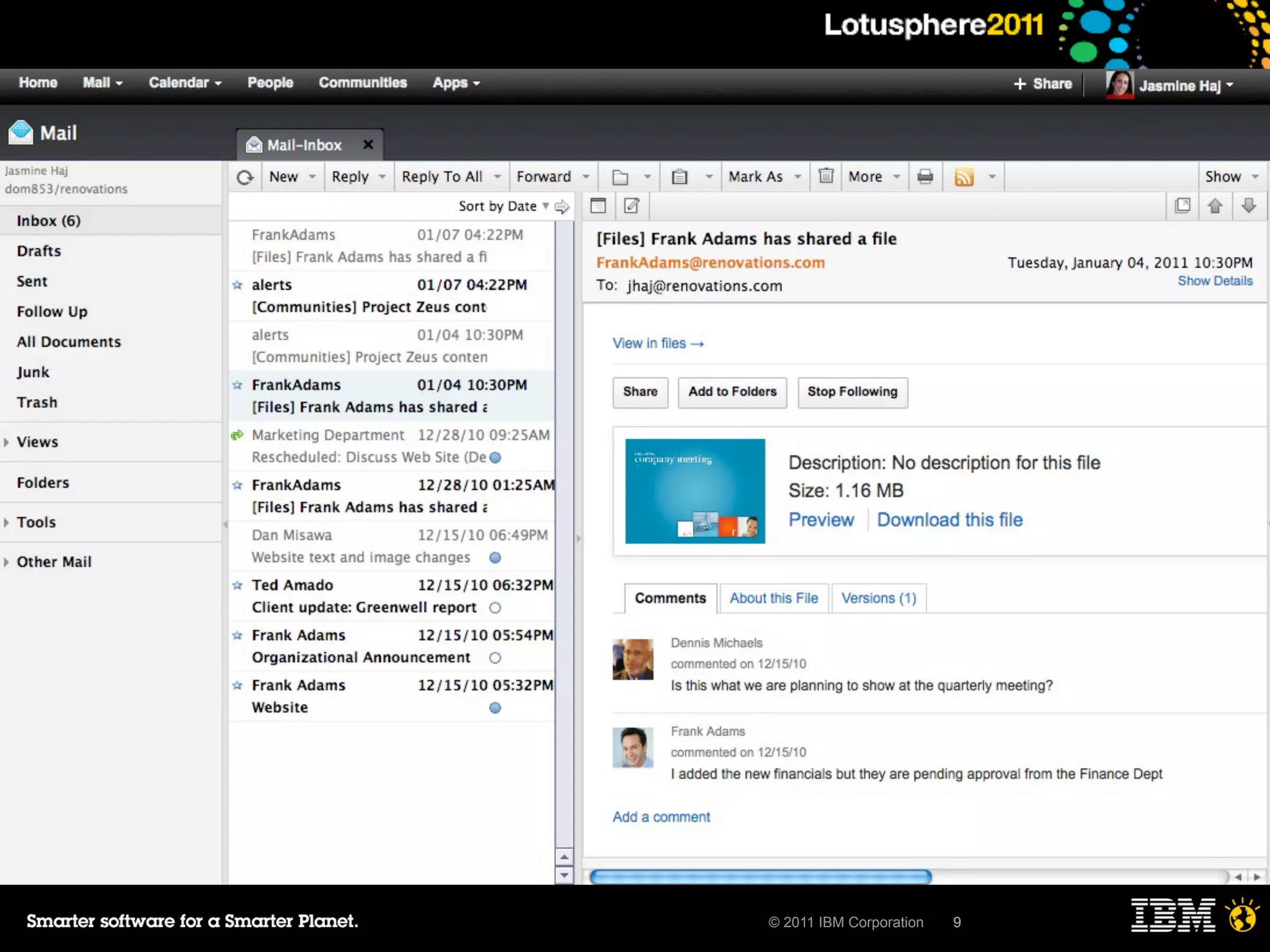
Task: Click the clipboard copy-into icon
Action: coord(680,177)
